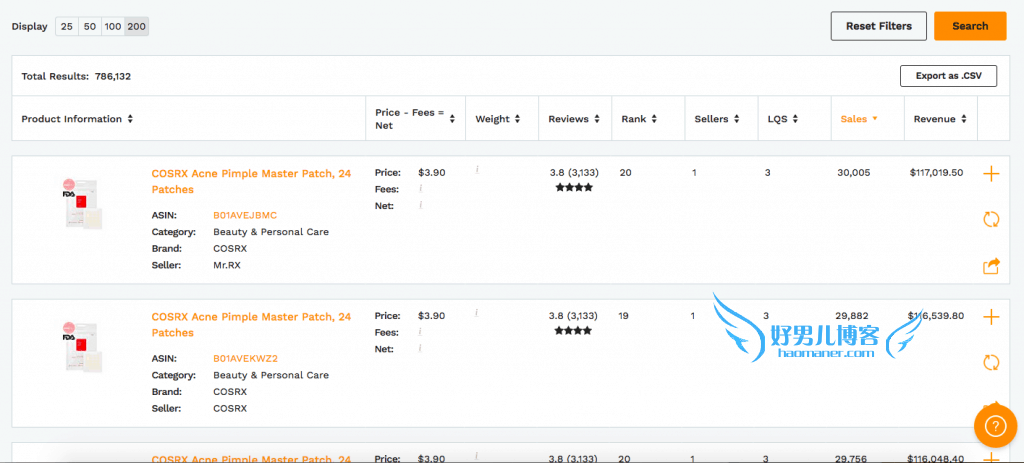View weight info icon for B01AVEJBMC row
Screen dimensions: 1024x463
(x=477, y=170)
